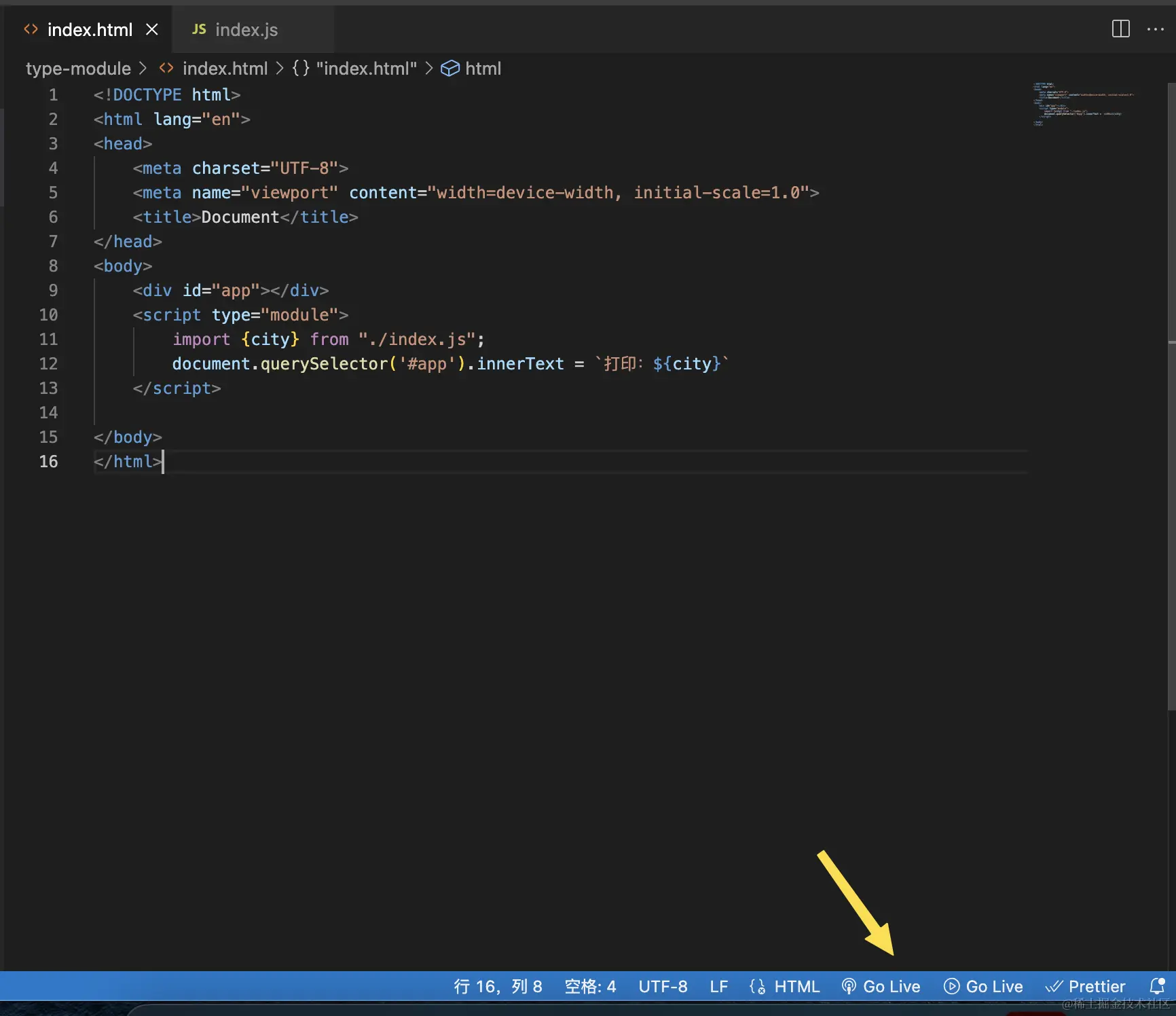Click the opening <body> tag
The image size is (1176, 1016).
(123, 266)
